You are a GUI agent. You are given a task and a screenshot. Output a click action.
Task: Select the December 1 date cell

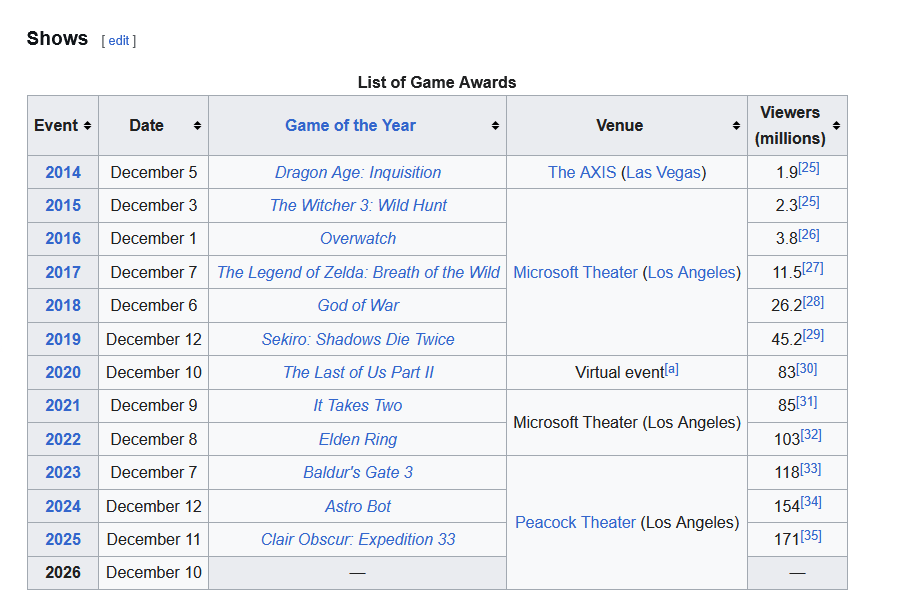click(x=154, y=238)
